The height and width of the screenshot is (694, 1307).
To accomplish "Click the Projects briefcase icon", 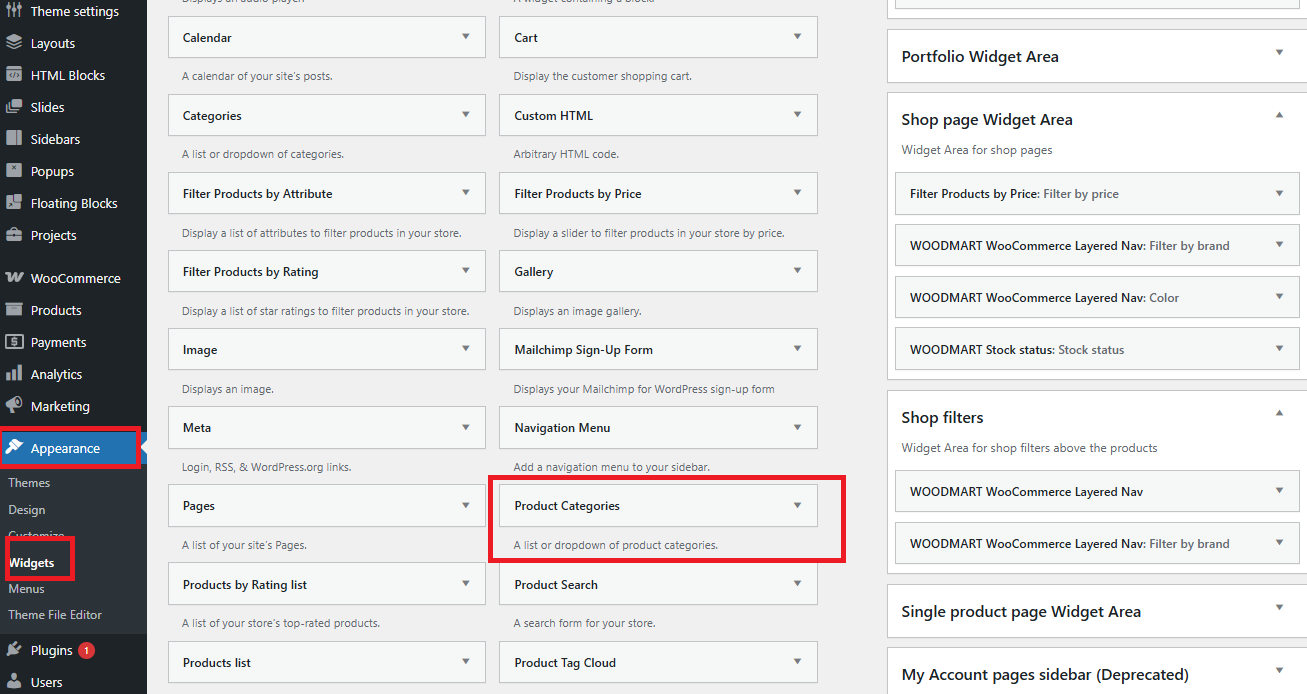I will [x=14, y=235].
